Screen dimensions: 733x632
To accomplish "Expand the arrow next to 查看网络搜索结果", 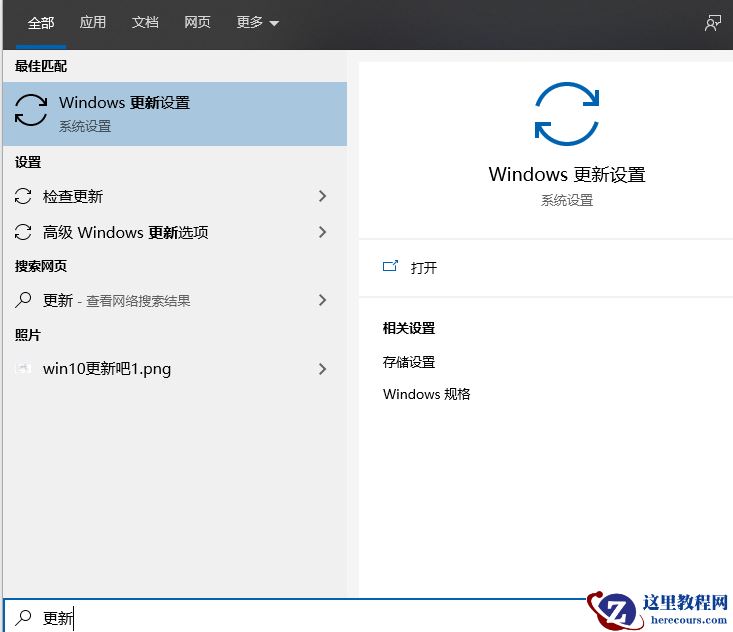I will click(322, 300).
